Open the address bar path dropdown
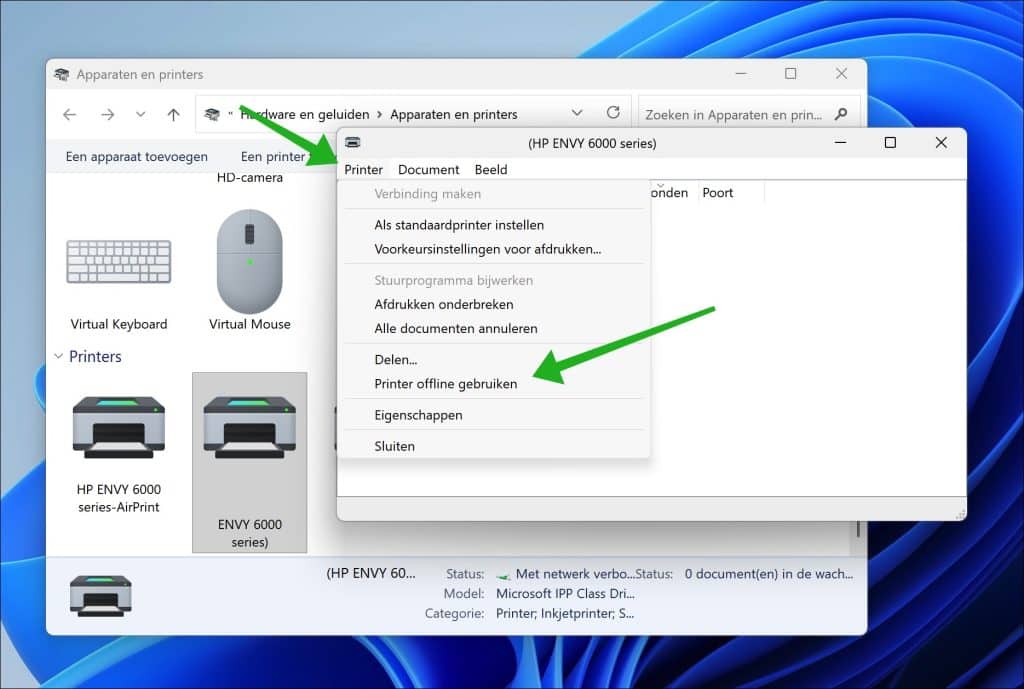The width and height of the screenshot is (1024, 689). (x=578, y=112)
